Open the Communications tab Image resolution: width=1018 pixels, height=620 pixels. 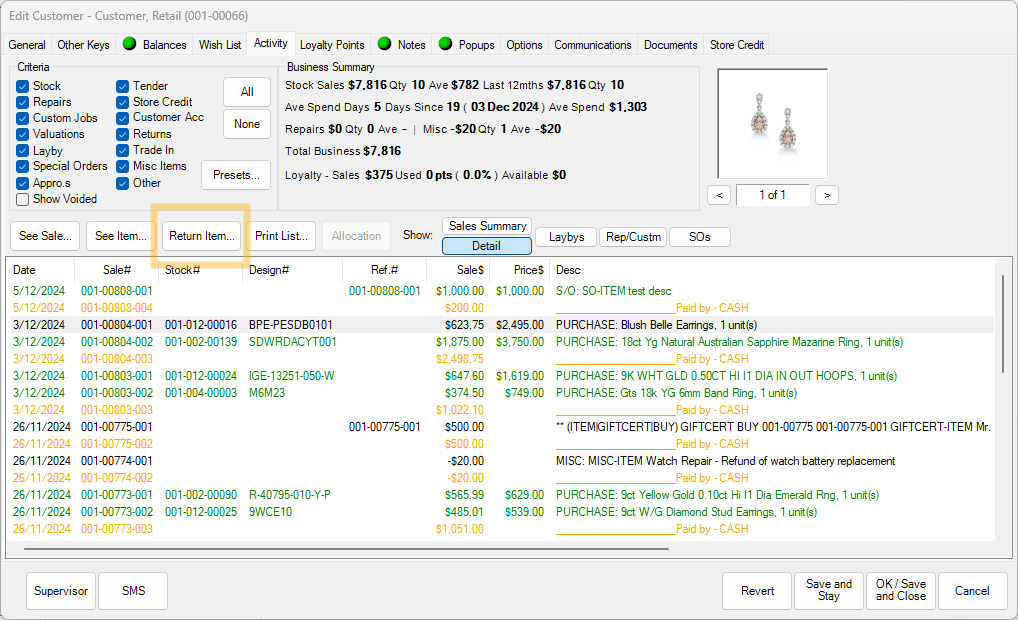[593, 45]
